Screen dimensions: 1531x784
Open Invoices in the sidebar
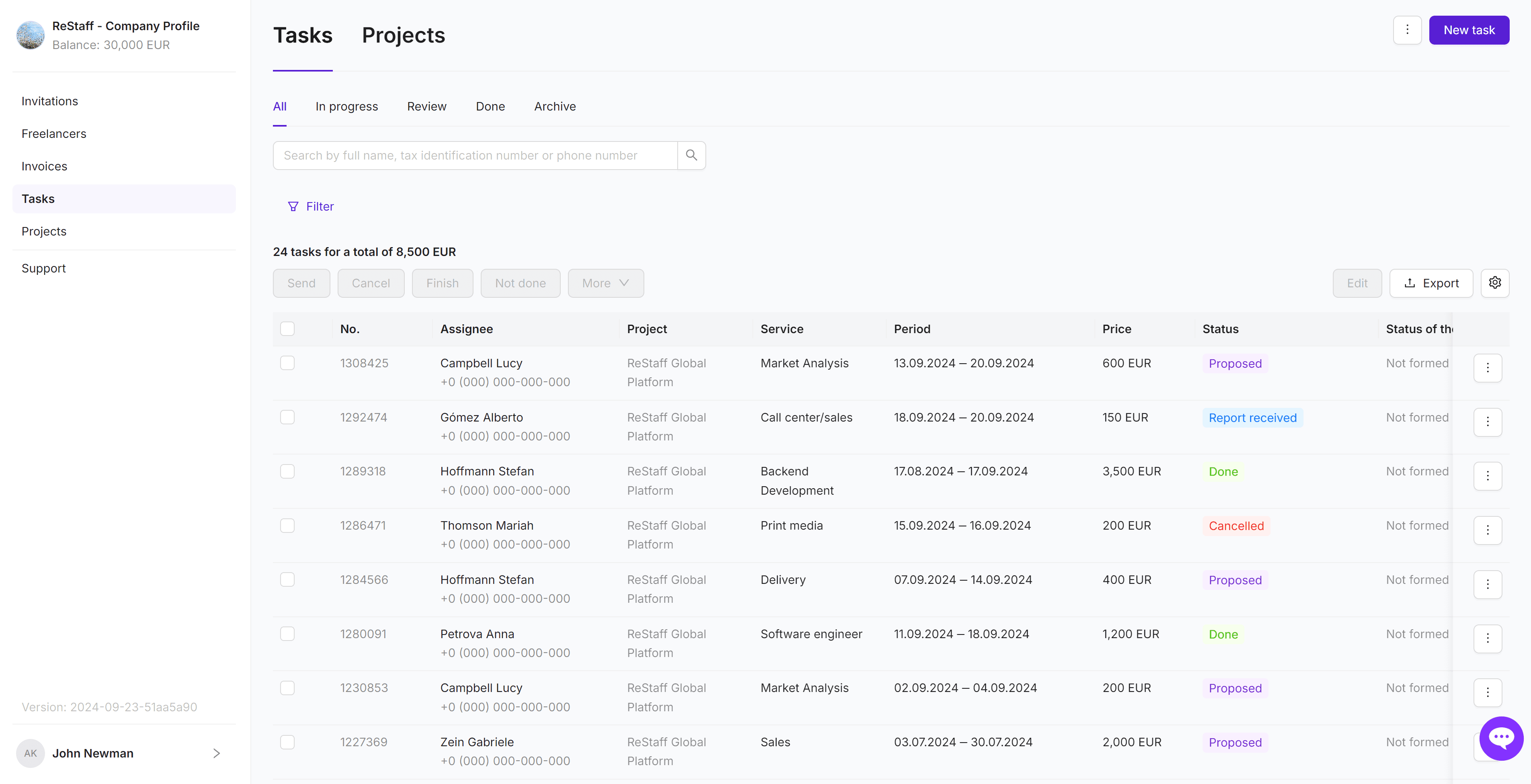(x=44, y=166)
